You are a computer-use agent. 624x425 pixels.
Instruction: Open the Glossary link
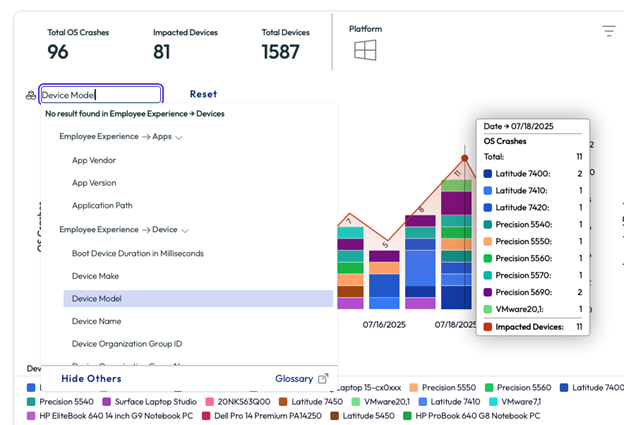point(294,378)
